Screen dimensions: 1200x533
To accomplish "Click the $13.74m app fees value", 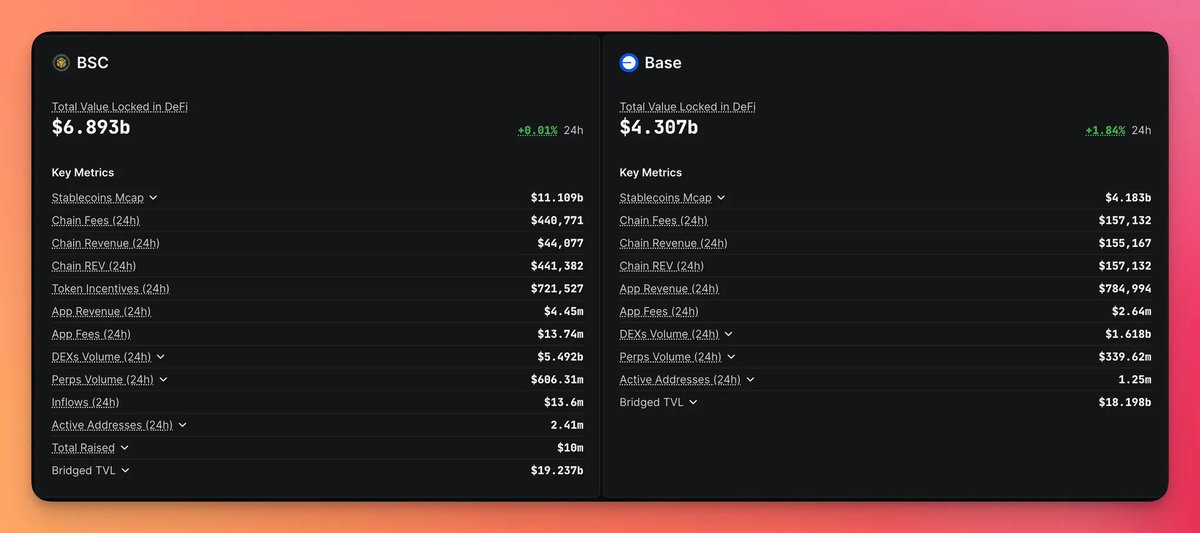I will point(560,334).
